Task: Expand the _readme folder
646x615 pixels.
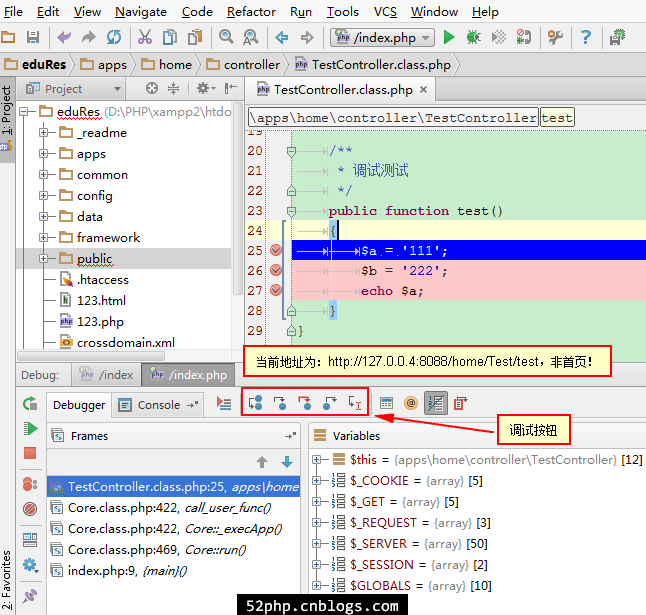Action: coord(43,133)
